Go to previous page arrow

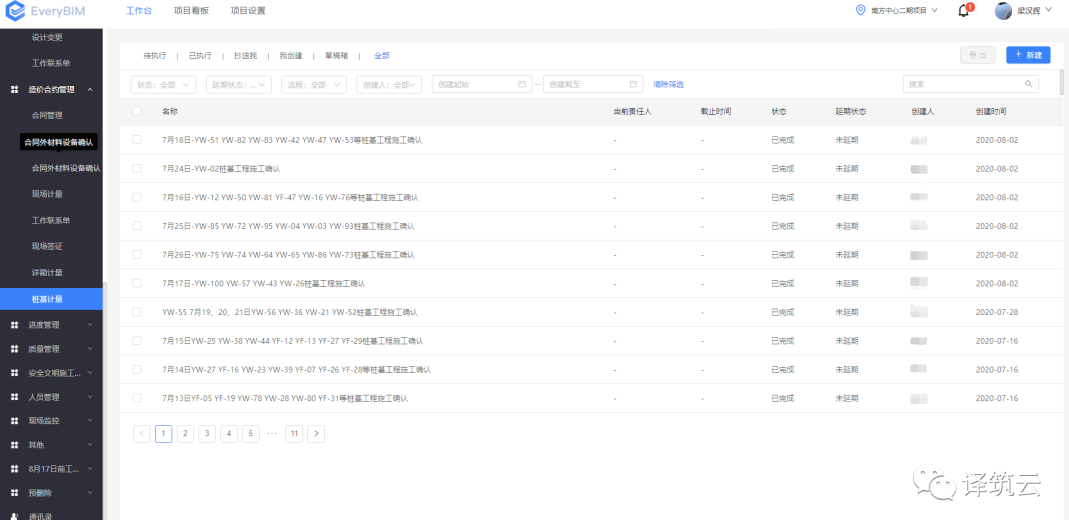[142, 433]
